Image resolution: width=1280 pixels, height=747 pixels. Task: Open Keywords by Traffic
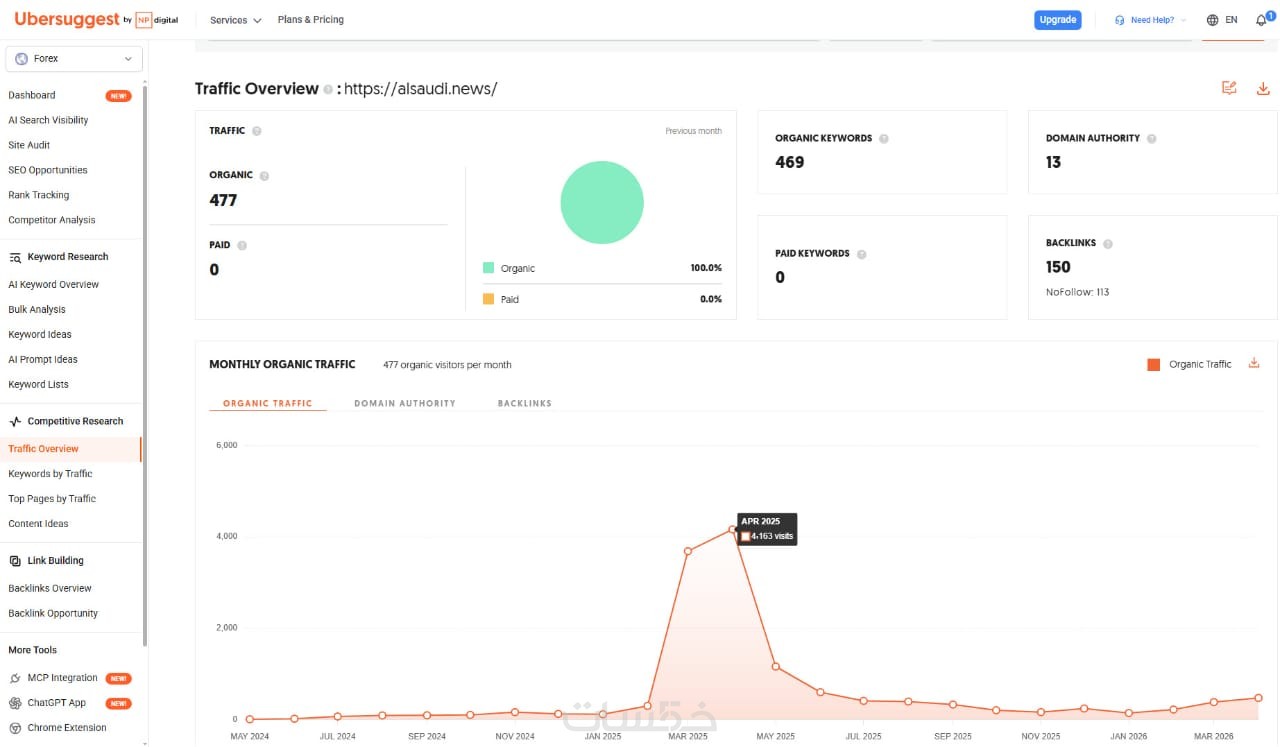tap(50, 474)
